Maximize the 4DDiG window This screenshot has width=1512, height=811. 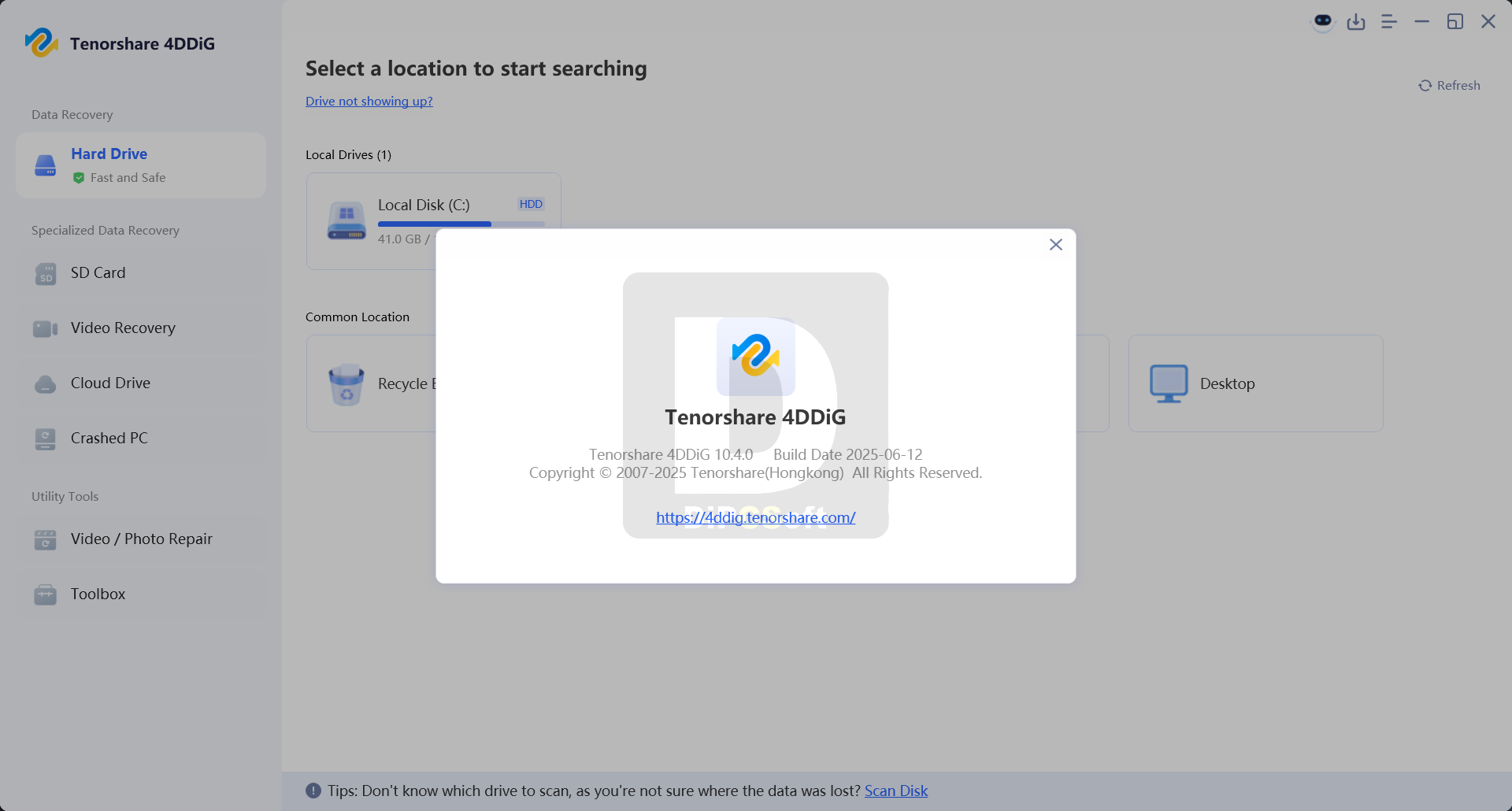pyautogui.click(x=1455, y=22)
